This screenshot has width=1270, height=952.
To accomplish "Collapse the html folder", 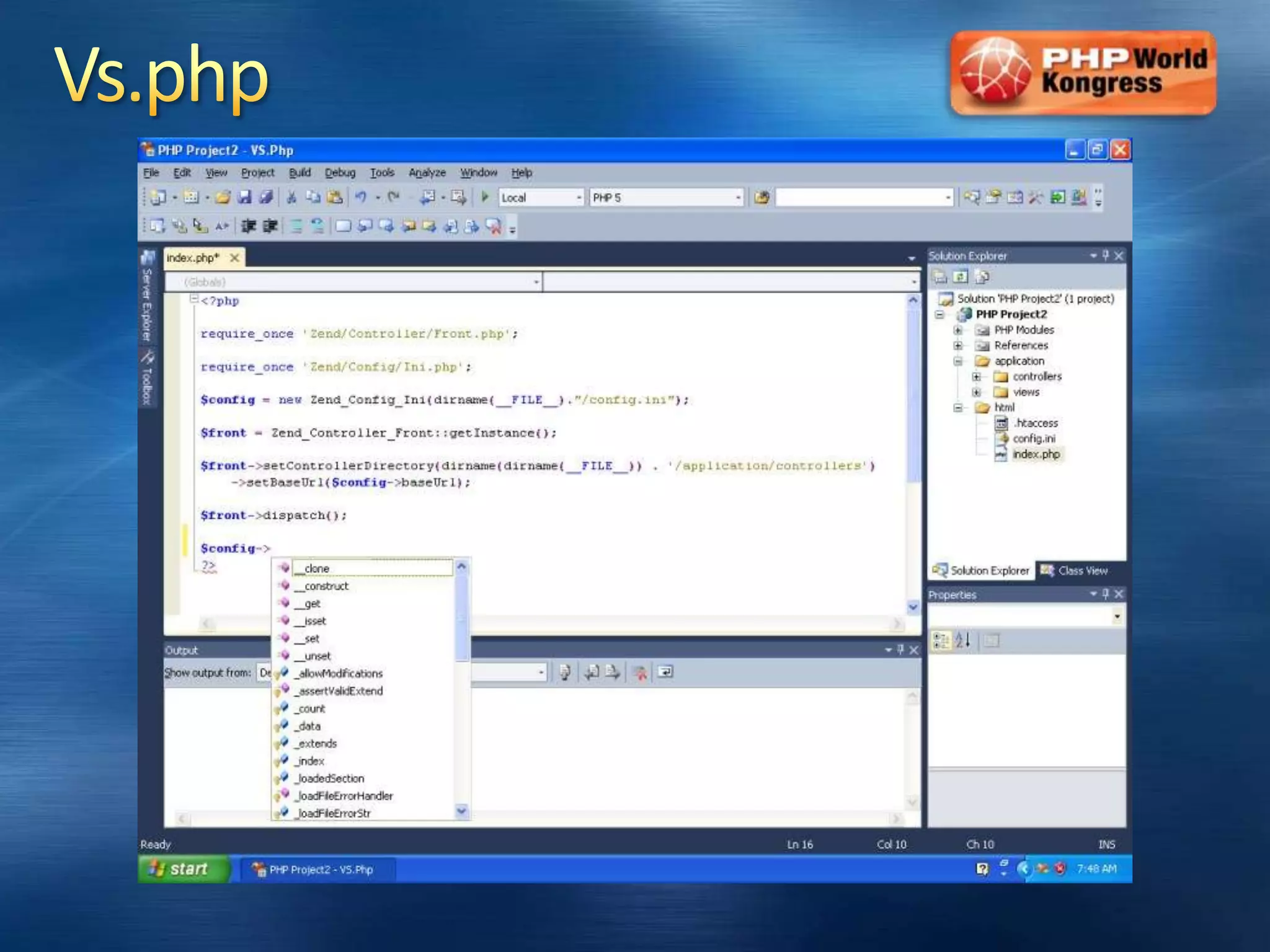I will 958,407.
